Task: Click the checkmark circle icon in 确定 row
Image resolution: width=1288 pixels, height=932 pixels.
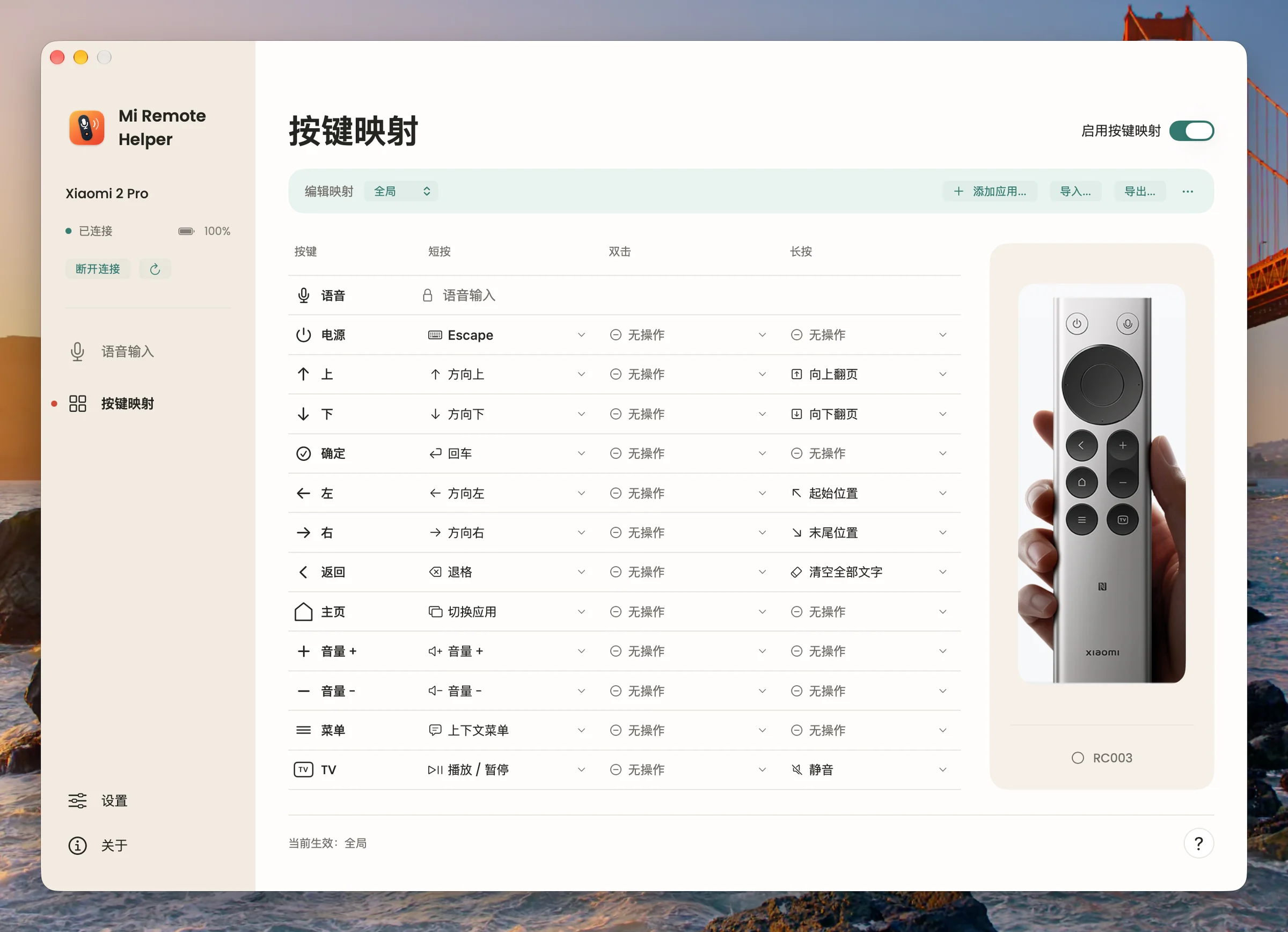Action: click(x=303, y=453)
